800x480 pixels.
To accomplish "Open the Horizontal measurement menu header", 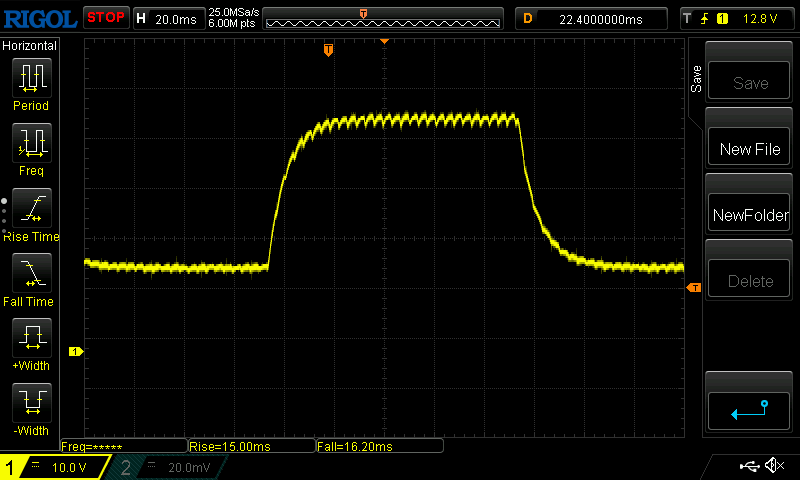I will (x=30, y=46).
